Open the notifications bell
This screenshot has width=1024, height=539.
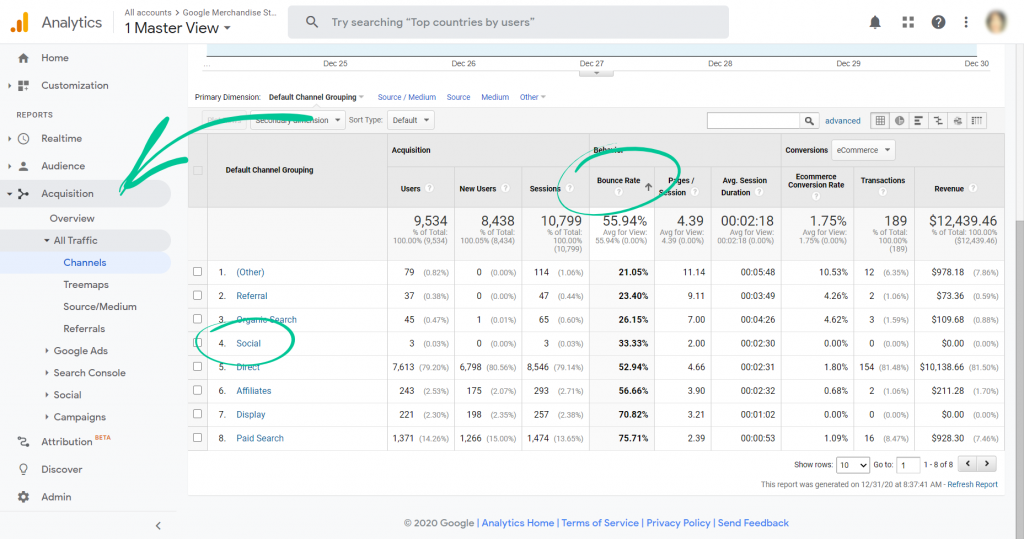pyautogui.click(x=875, y=22)
